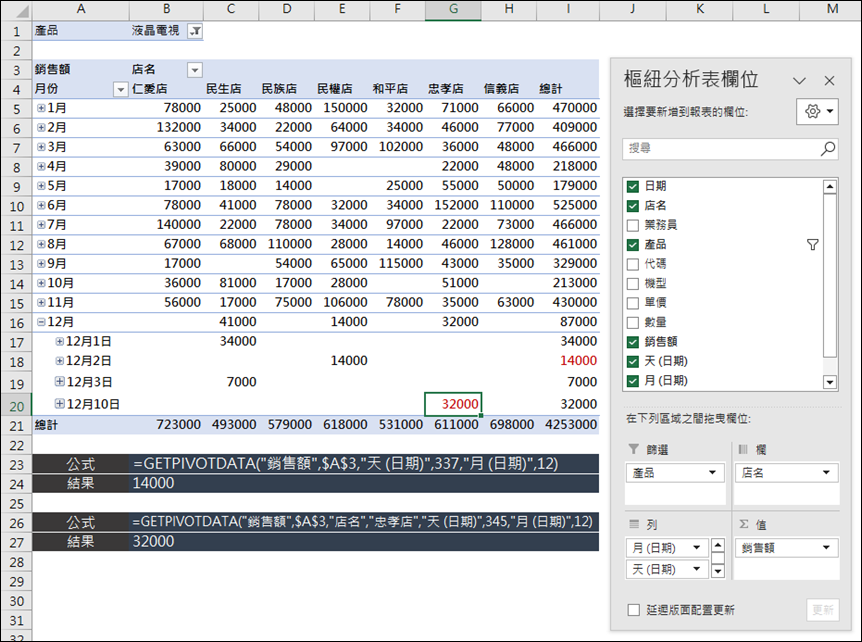
Task: Open the 店名 column filter dropdown
Action: (195, 70)
